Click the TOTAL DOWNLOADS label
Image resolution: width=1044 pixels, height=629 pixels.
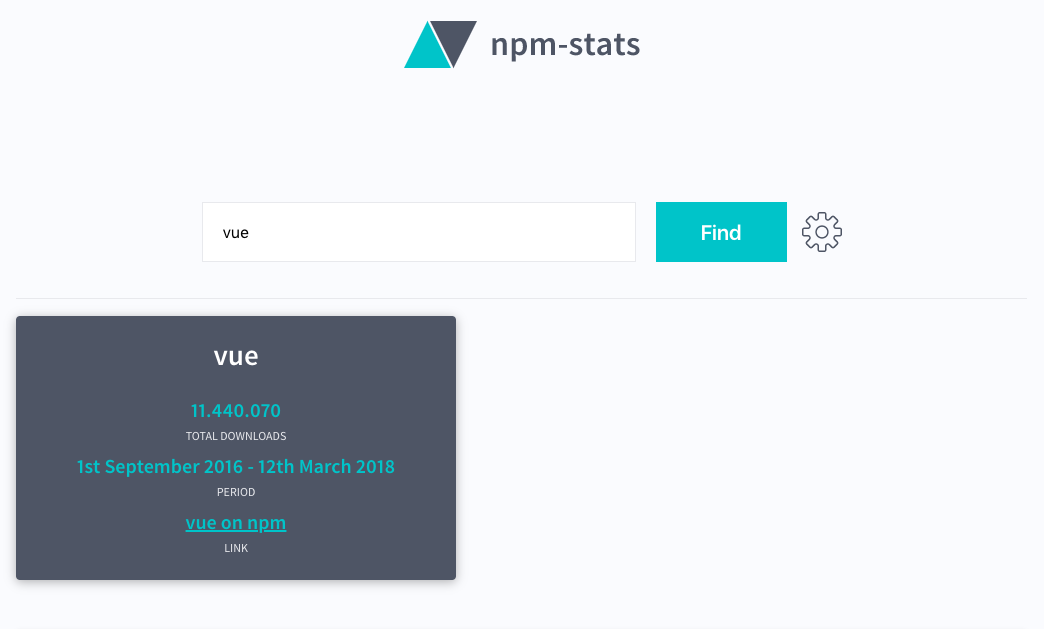(236, 435)
